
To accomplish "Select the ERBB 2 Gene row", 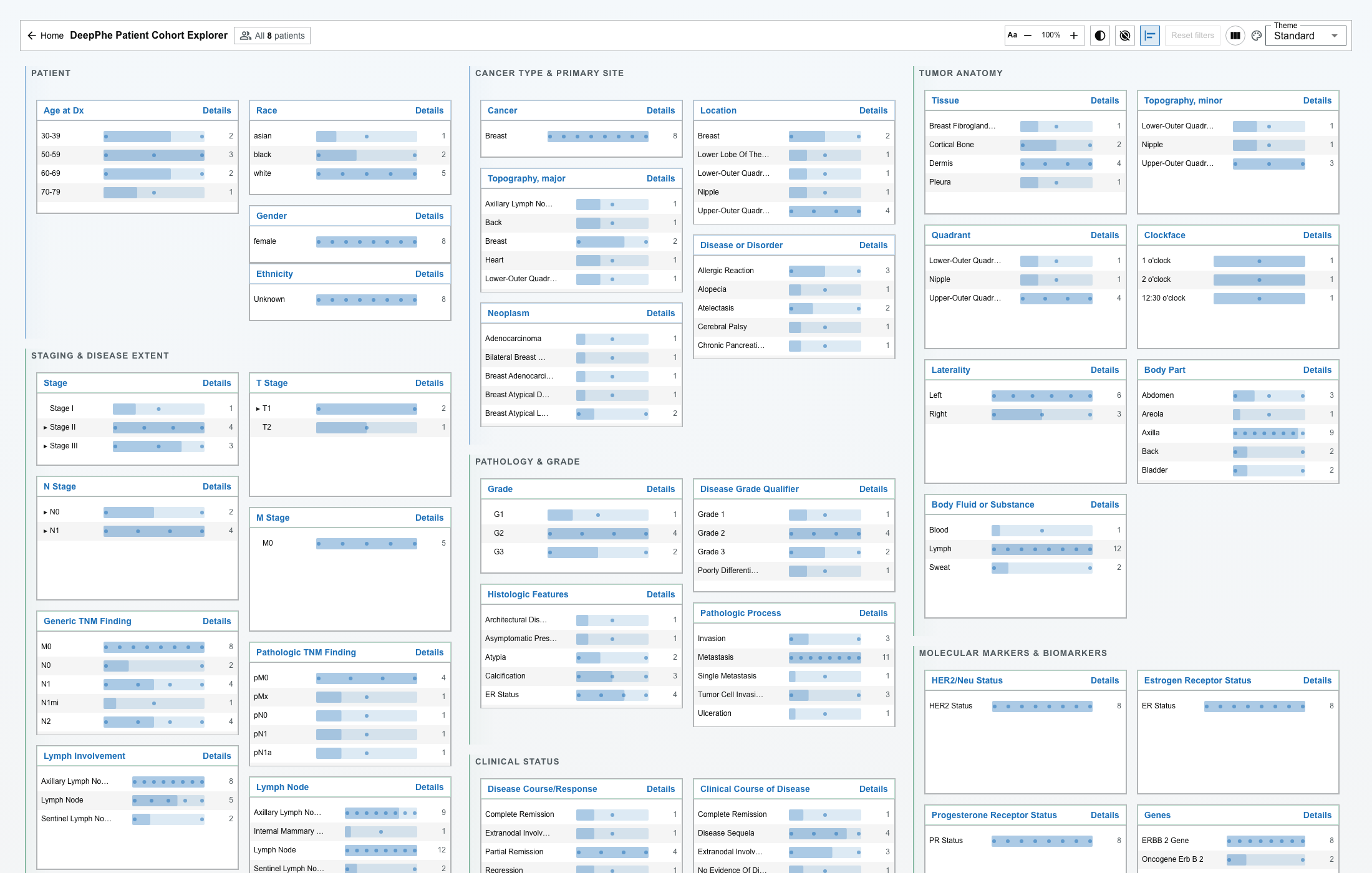I will point(1238,841).
